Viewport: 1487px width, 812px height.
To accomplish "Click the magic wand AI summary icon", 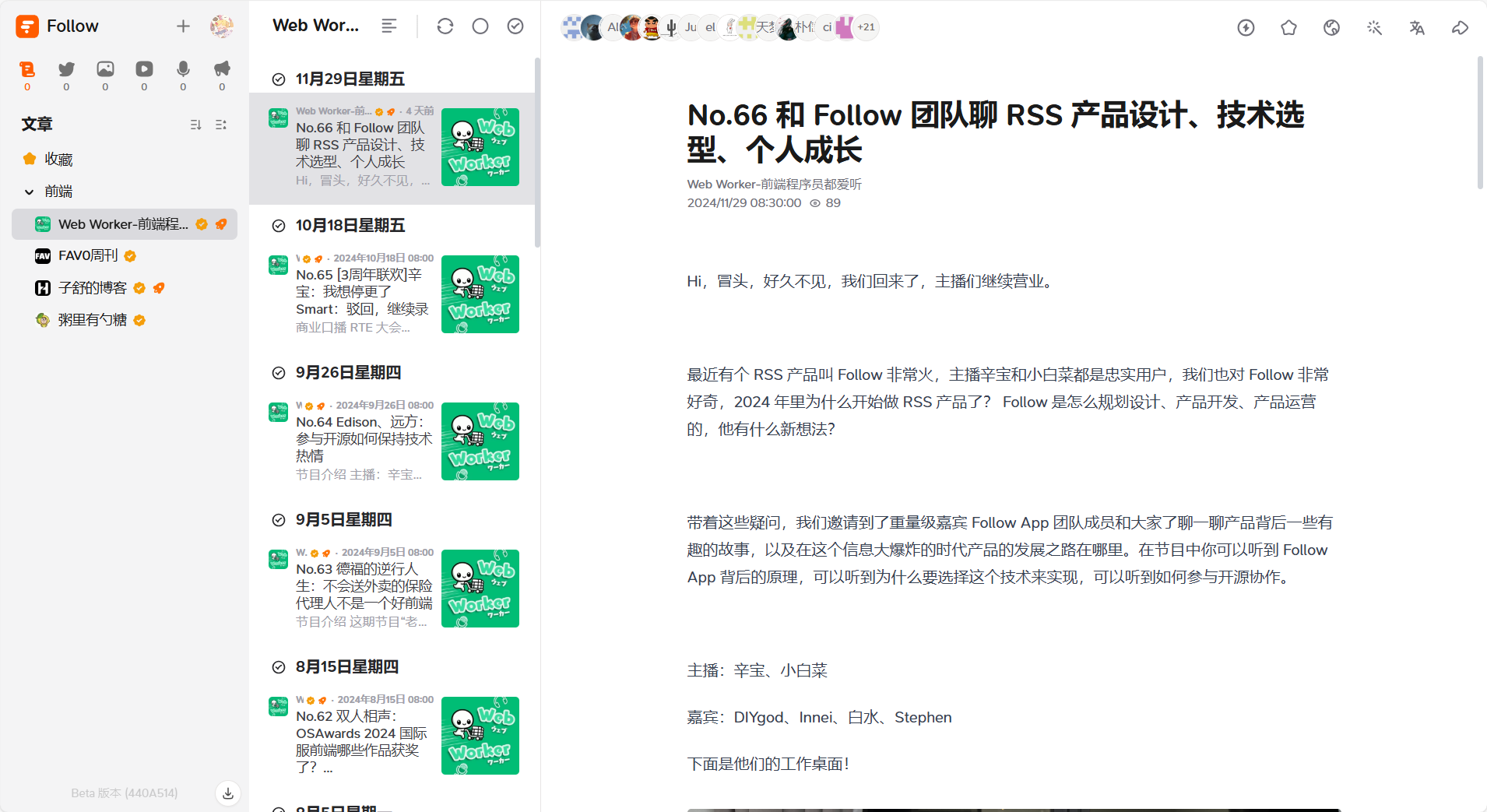I will [x=1374, y=28].
